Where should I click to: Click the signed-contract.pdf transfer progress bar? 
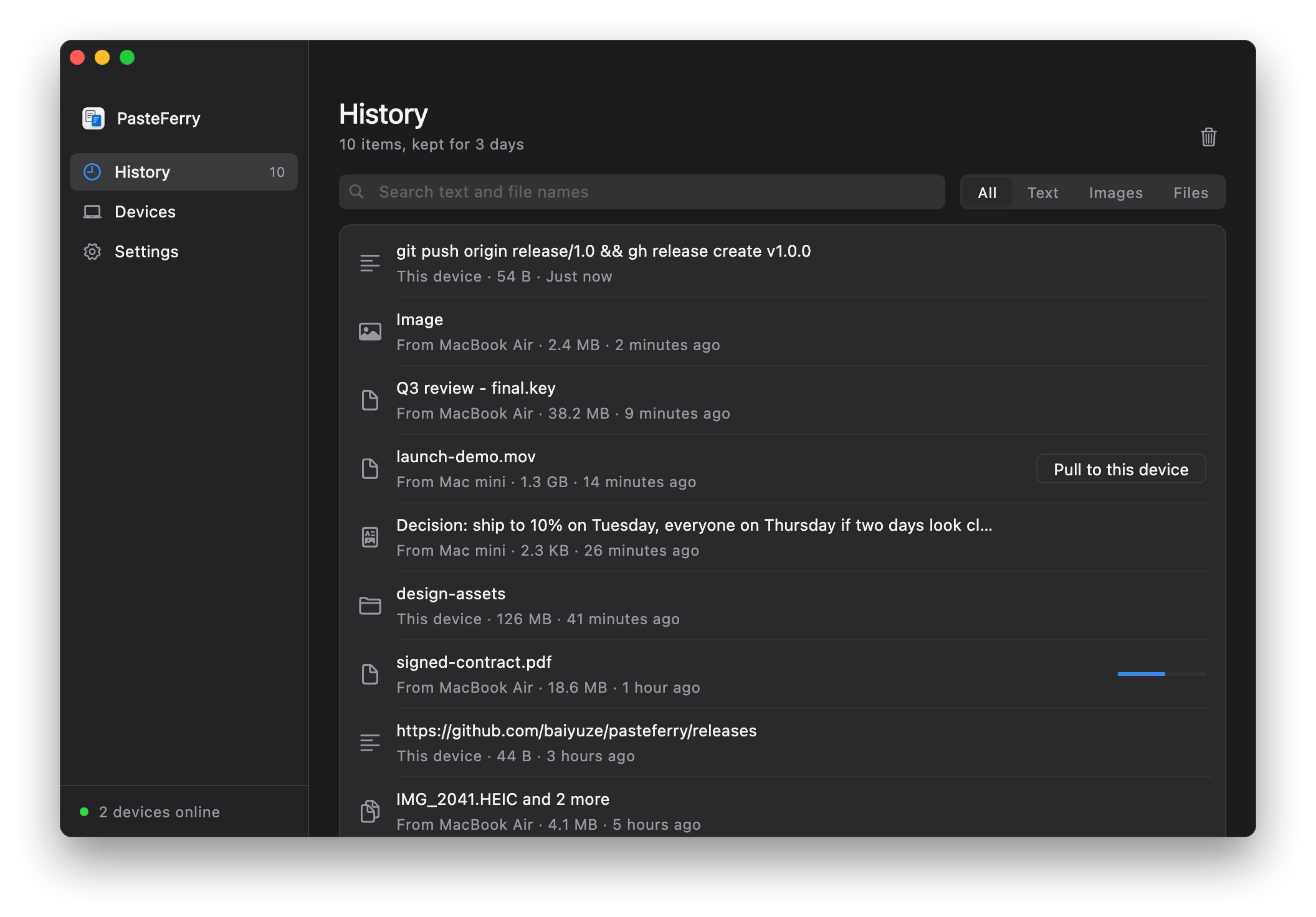click(1161, 674)
